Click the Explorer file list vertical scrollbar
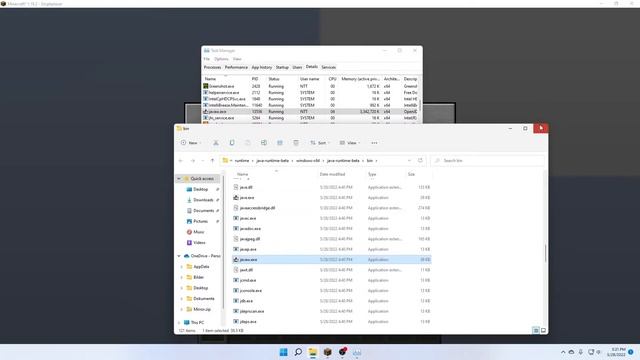640x360 pixels. coord(545,253)
